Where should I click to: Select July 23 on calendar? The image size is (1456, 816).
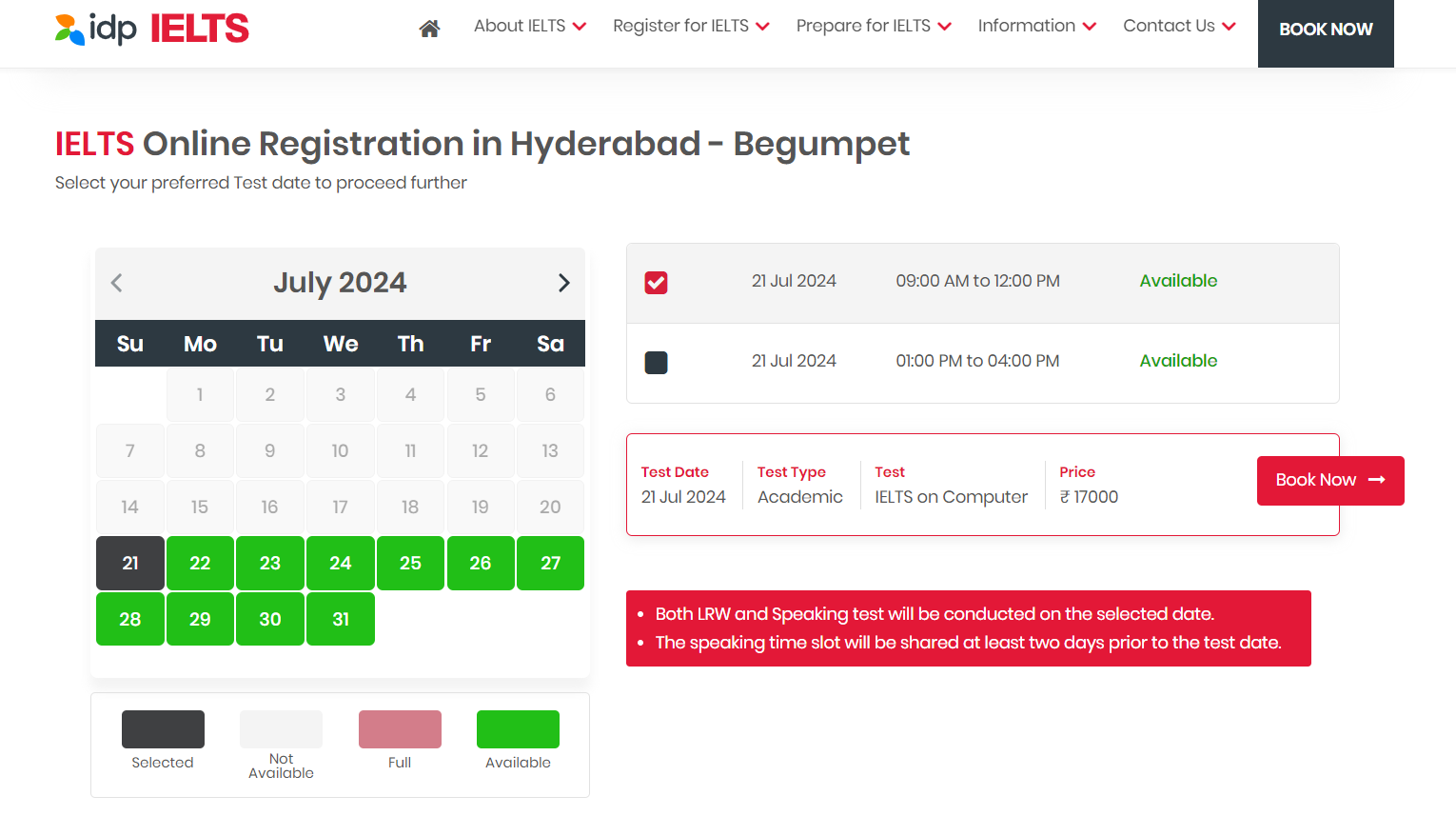(x=270, y=563)
